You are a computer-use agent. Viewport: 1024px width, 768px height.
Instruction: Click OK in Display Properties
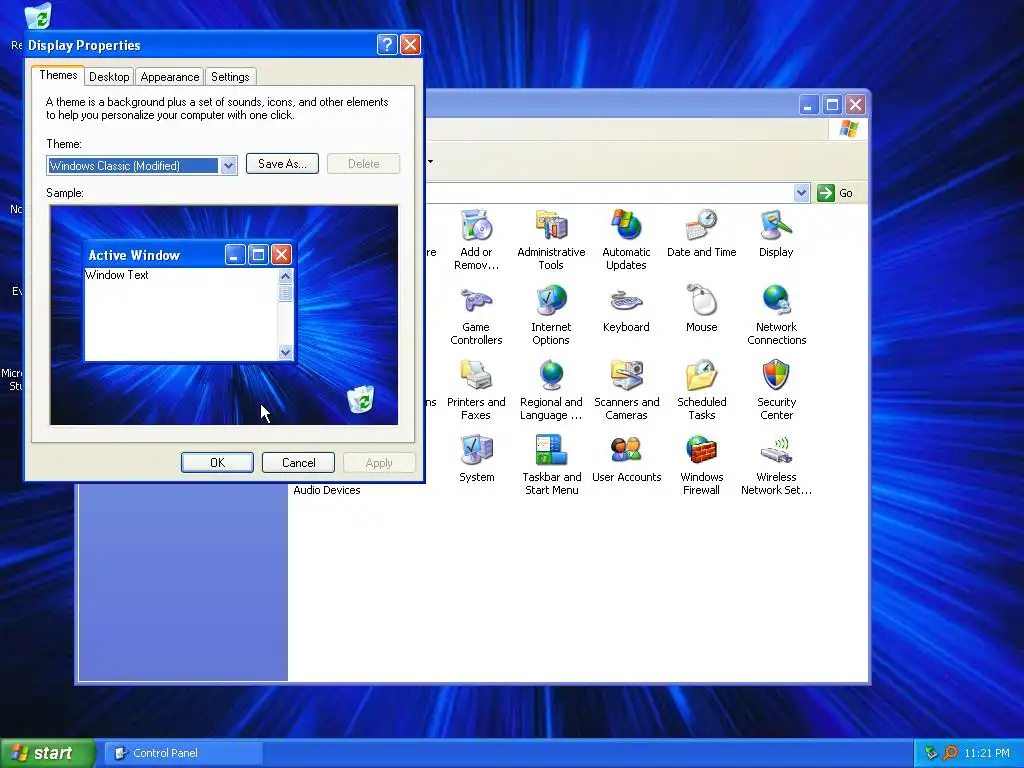click(x=217, y=462)
